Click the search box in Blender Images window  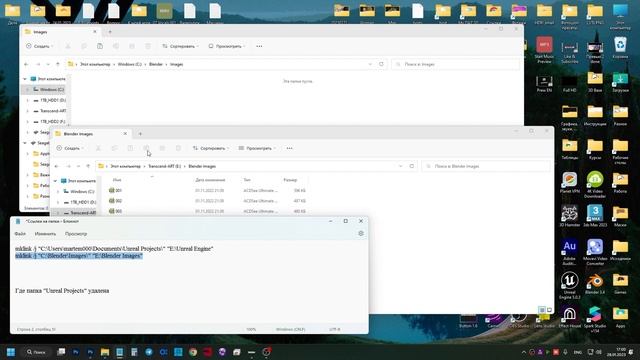[486, 166]
